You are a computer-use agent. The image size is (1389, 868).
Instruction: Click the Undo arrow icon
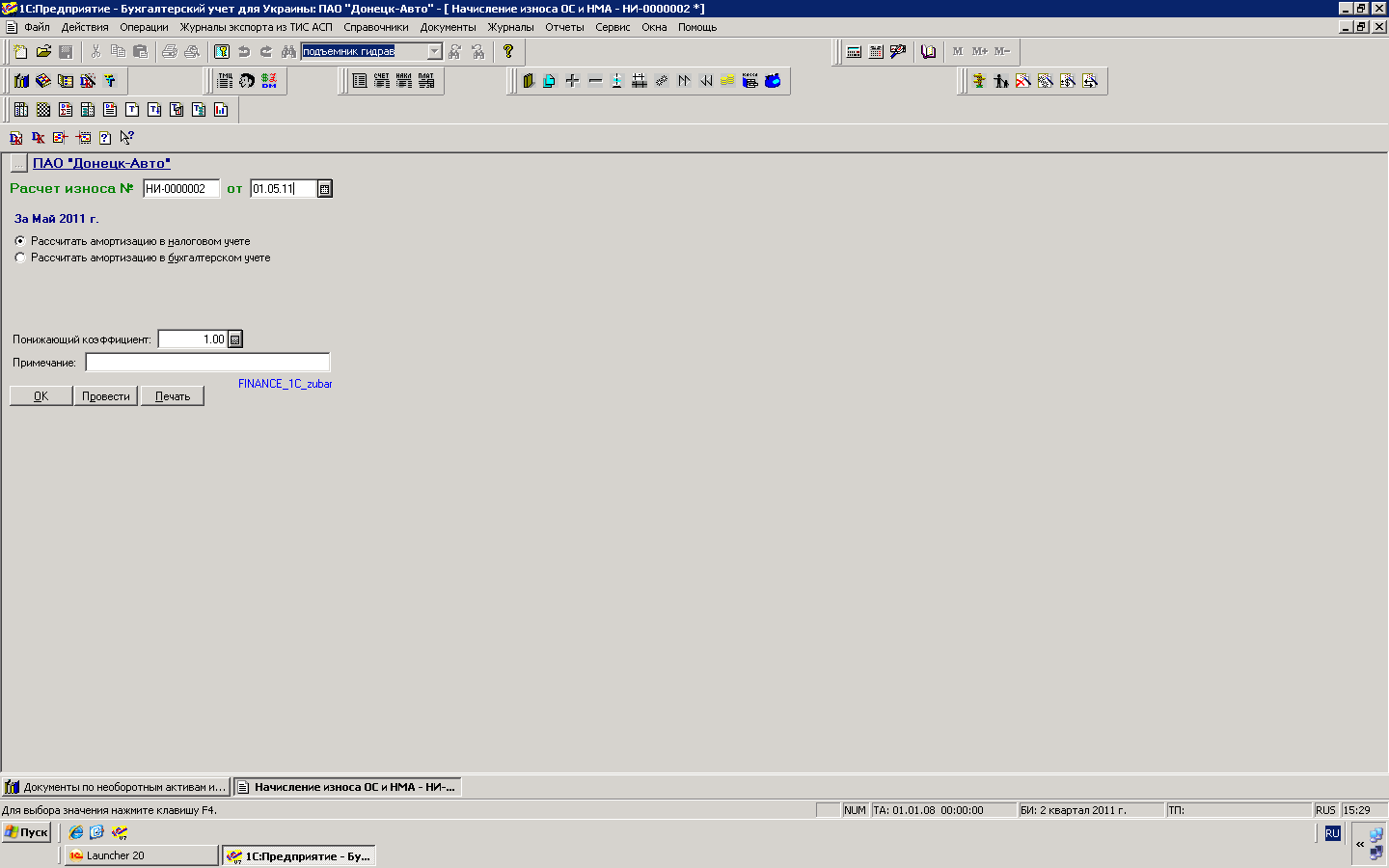click(x=244, y=51)
